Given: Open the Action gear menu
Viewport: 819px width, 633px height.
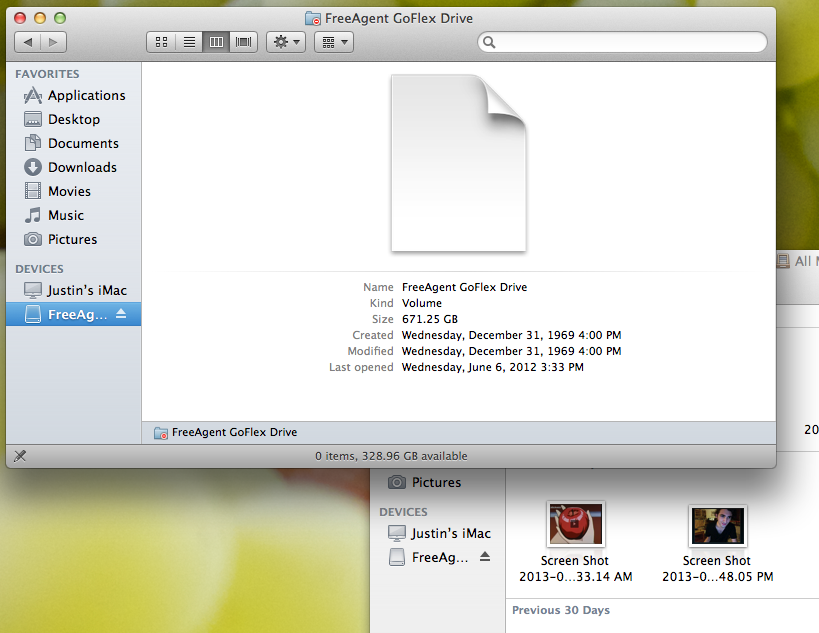Looking at the screenshot, I should (286, 42).
